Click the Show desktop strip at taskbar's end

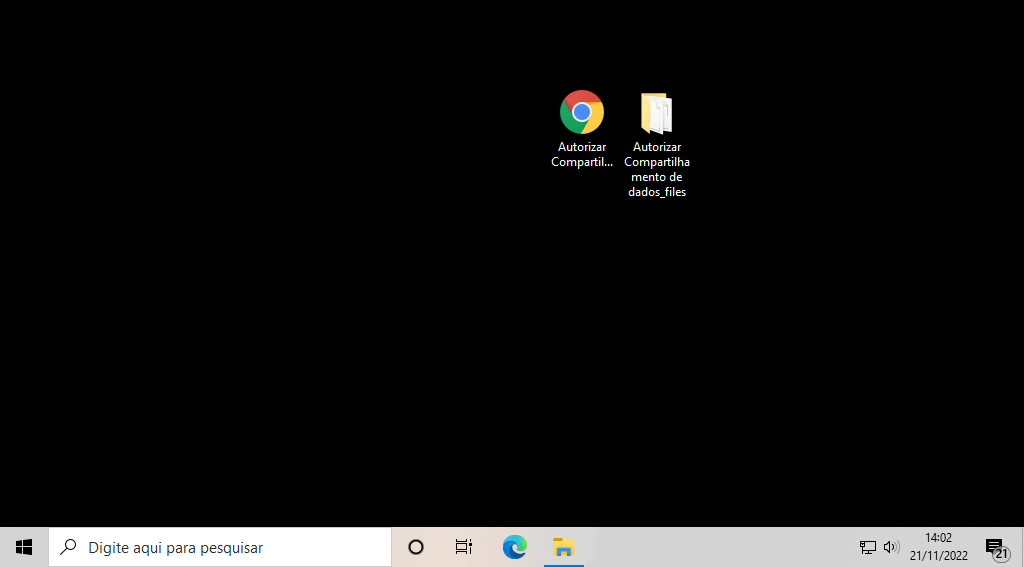tap(1021, 547)
